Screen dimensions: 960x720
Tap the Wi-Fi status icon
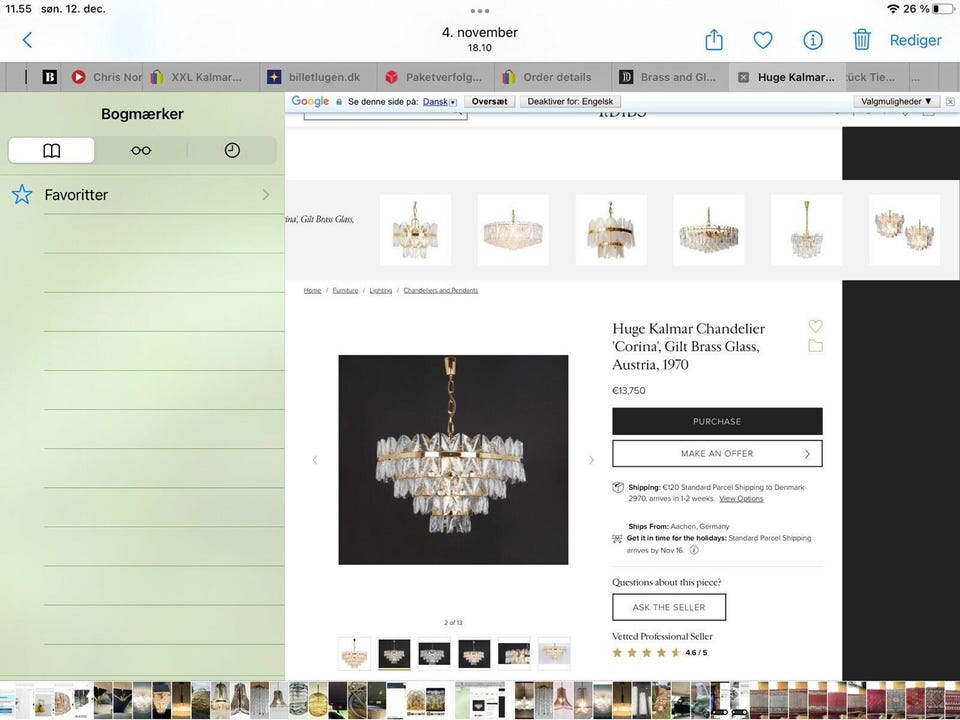coord(893,9)
